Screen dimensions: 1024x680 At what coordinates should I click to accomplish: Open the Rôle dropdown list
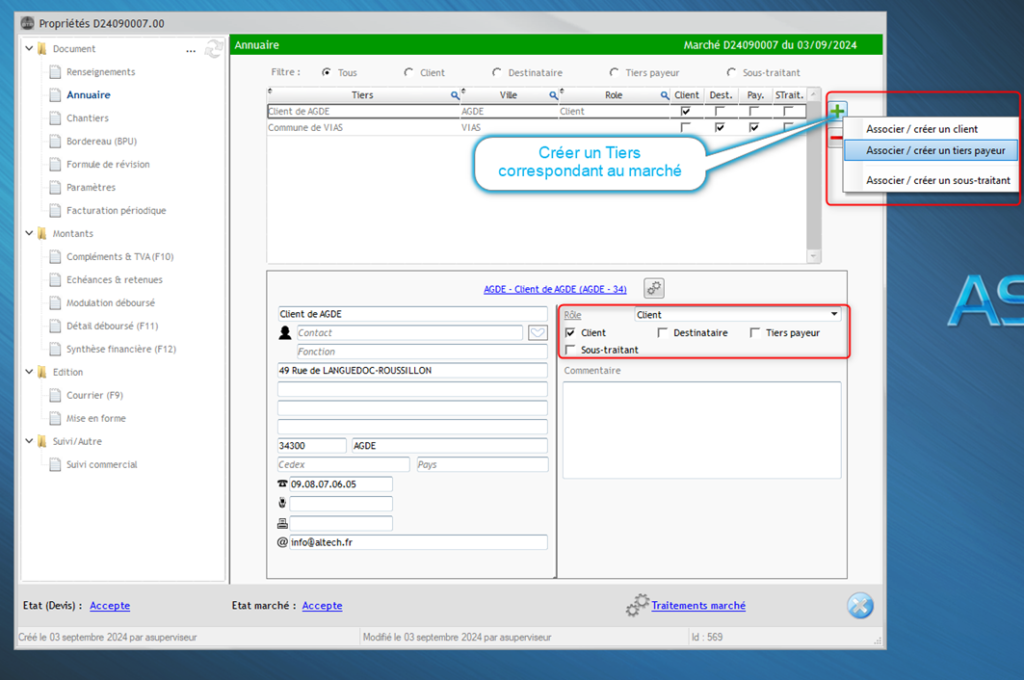coord(834,315)
